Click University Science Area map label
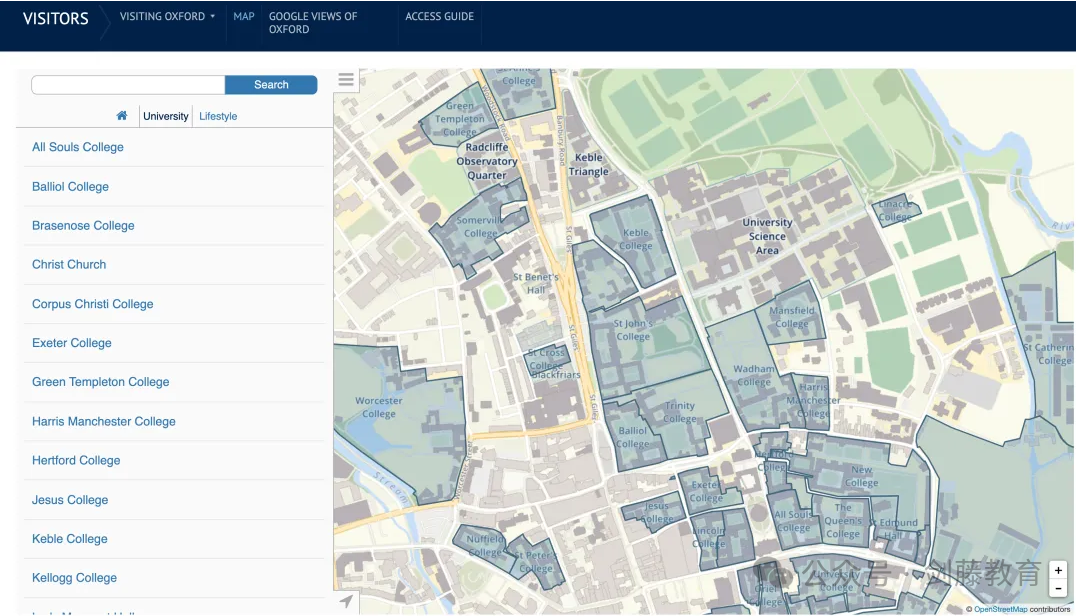This screenshot has height=616, width=1076. 767,236
